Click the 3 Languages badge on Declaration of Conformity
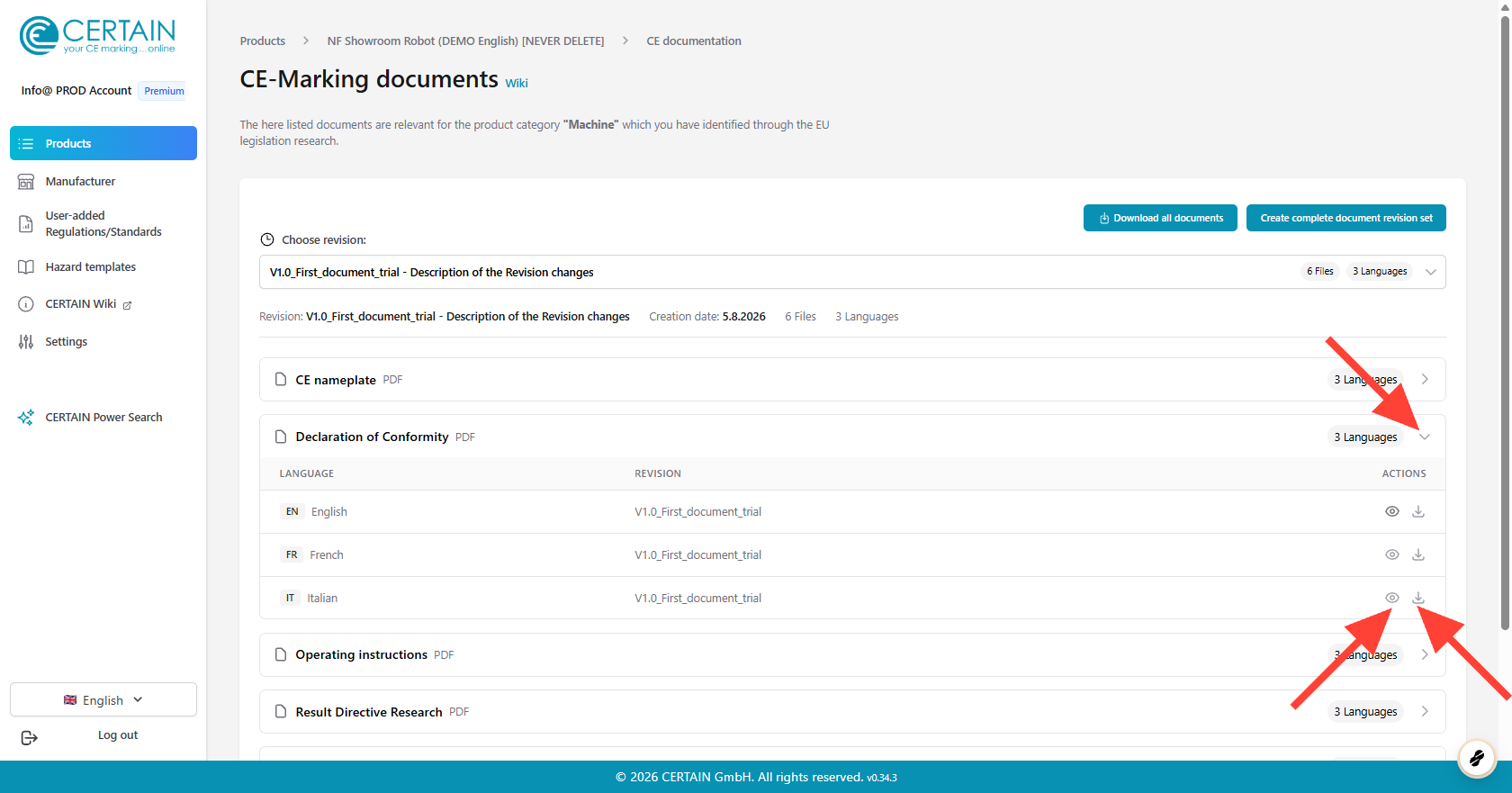Viewport: 1512px width, 793px height. tap(1365, 437)
